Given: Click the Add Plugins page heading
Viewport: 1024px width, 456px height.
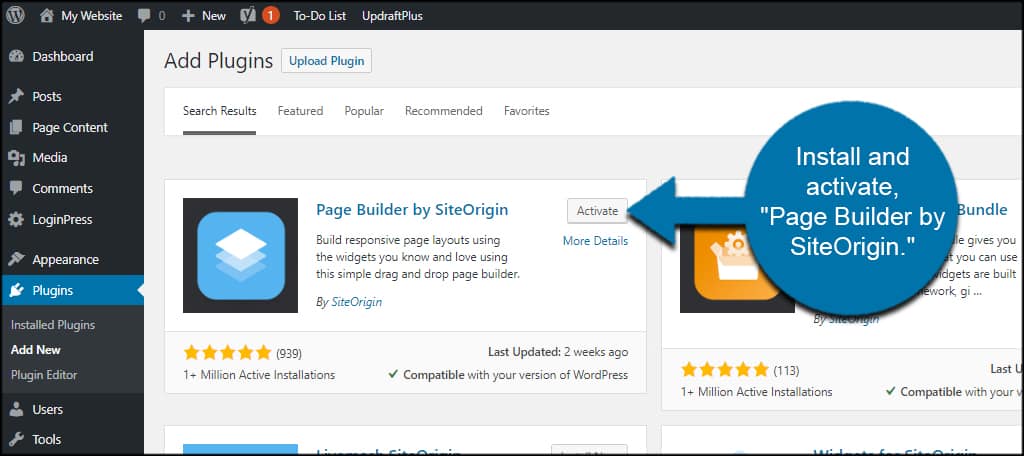Looking at the screenshot, I should 218,61.
